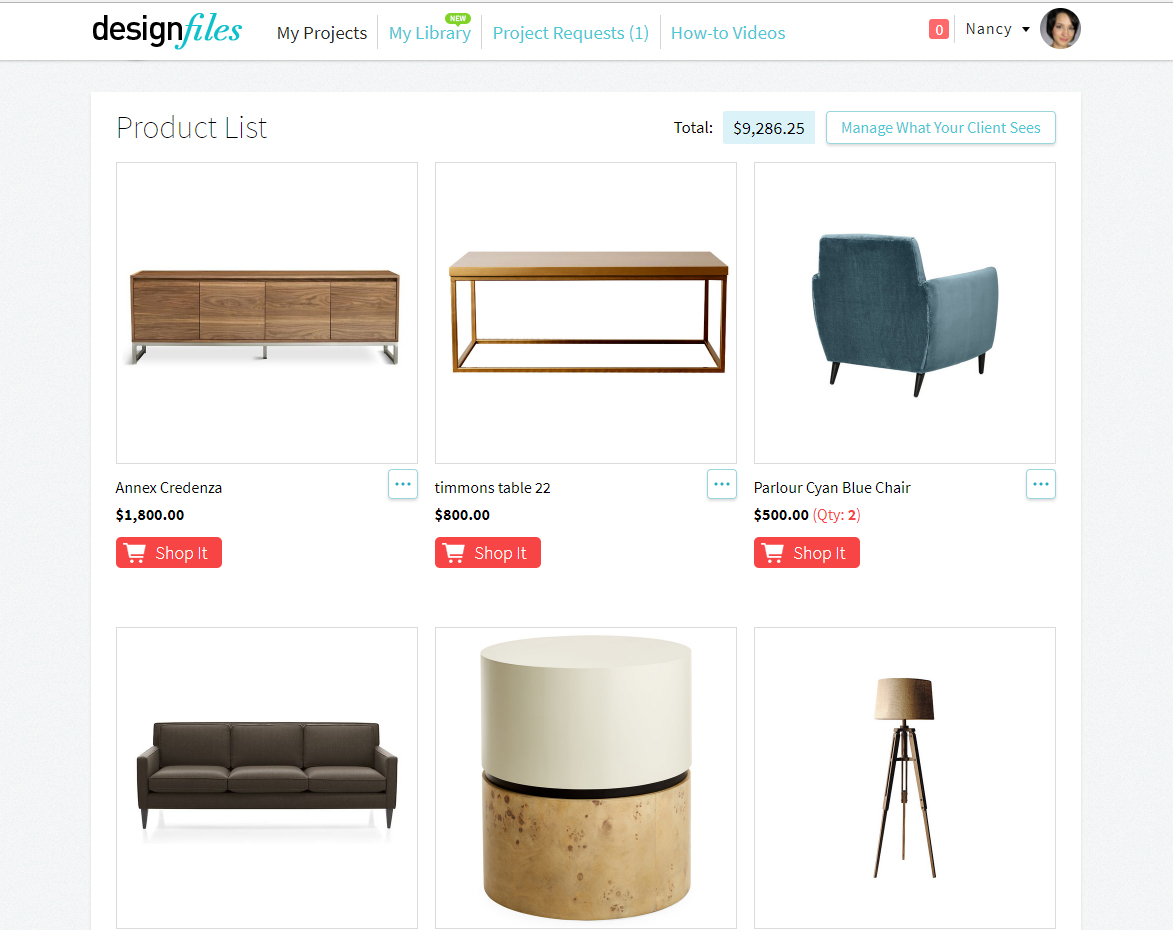1173x930 pixels.
Task: Select the blue armchair product image
Action: pos(904,313)
